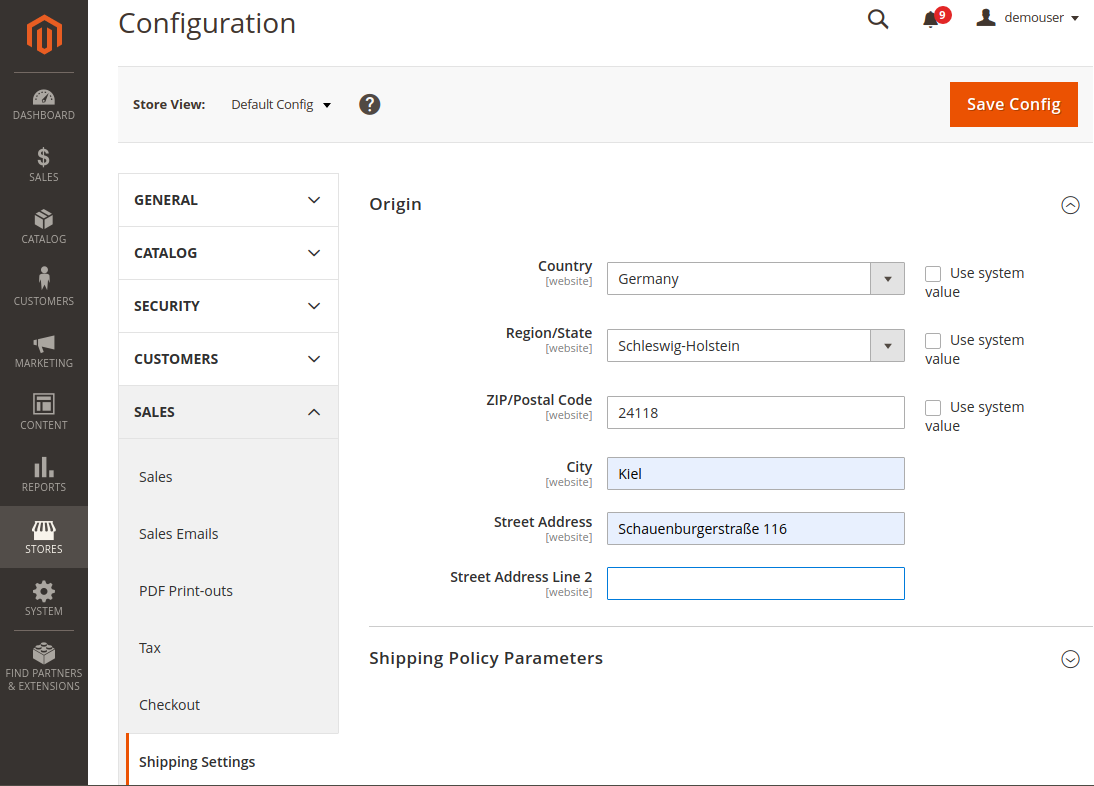Open the Store View Default Config switcher
Screen dimensions: 1094x786
281,105
